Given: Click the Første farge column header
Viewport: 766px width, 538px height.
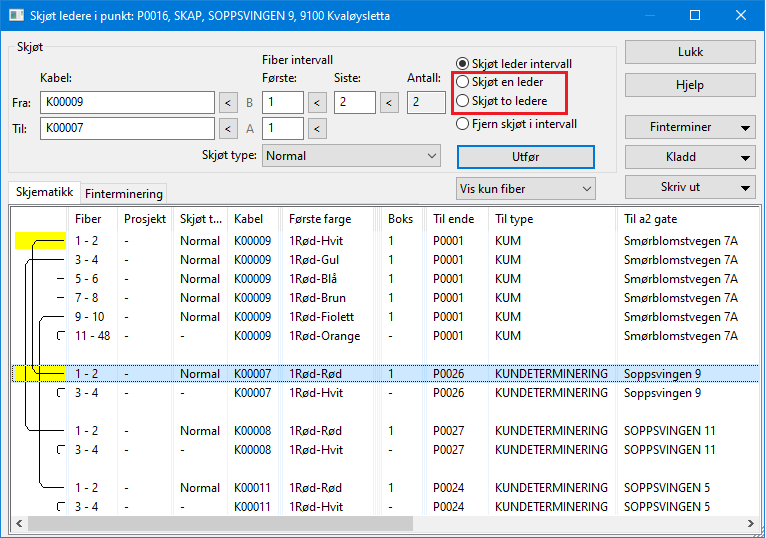Looking at the screenshot, I should [327, 219].
